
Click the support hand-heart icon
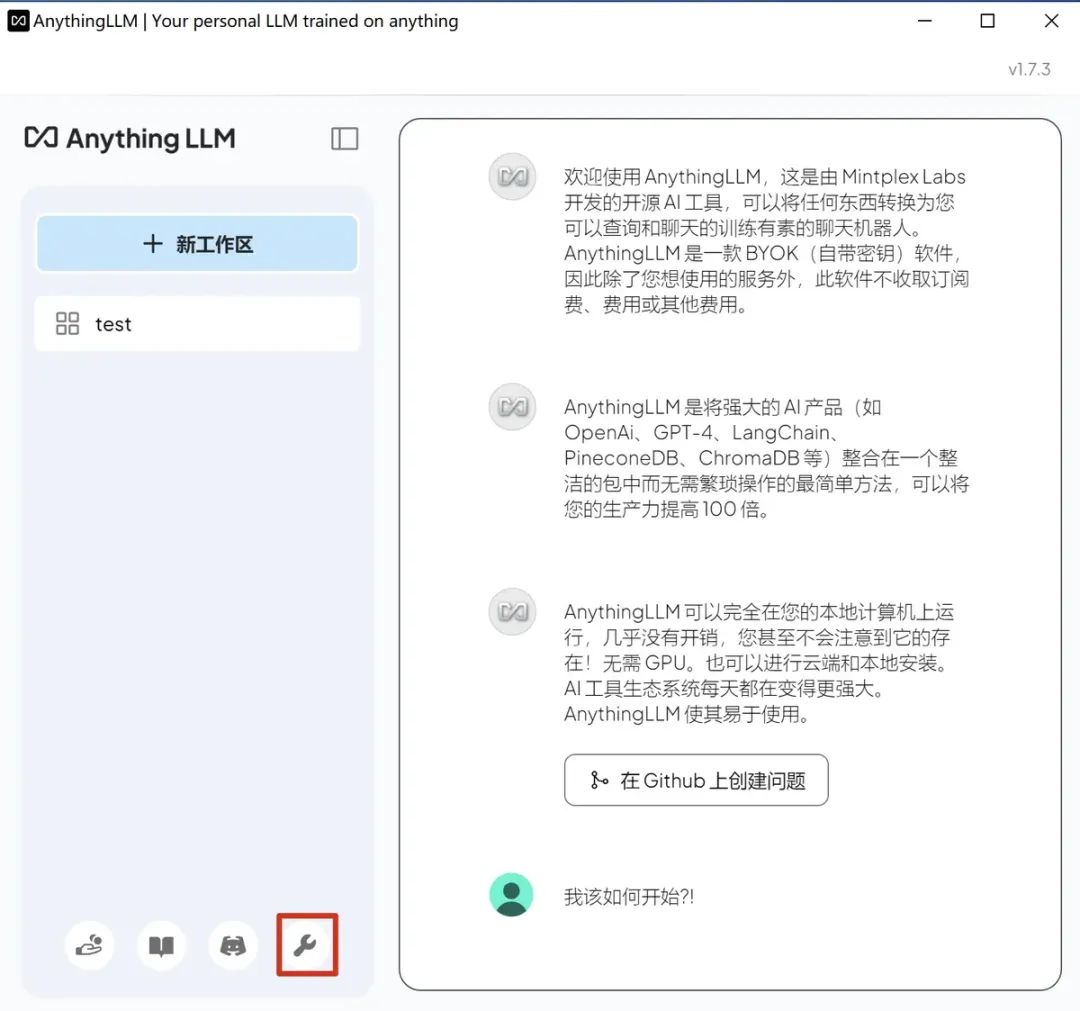pyautogui.click(x=89, y=946)
